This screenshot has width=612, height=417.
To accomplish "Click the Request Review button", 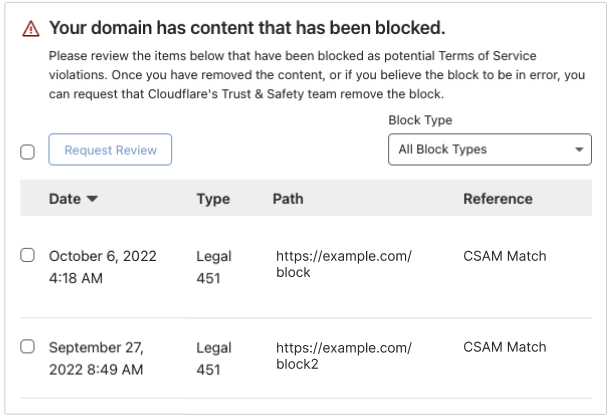I will tap(110, 150).
